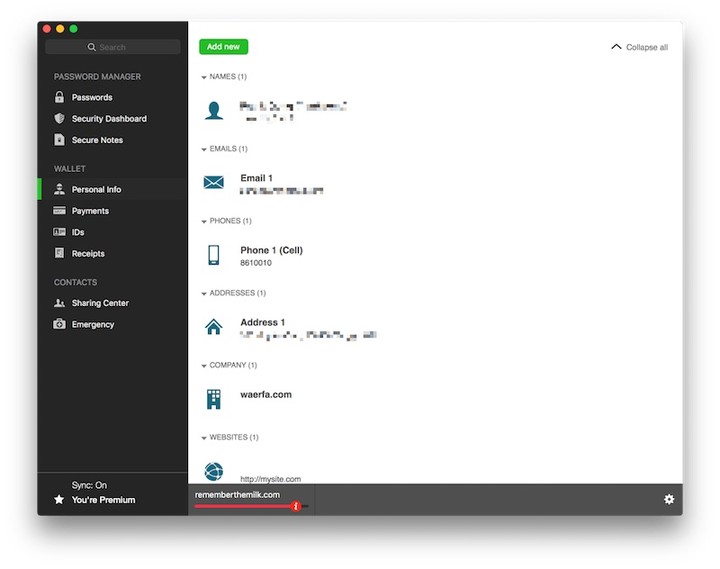
Task: Click the Search field
Action: coord(112,47)
